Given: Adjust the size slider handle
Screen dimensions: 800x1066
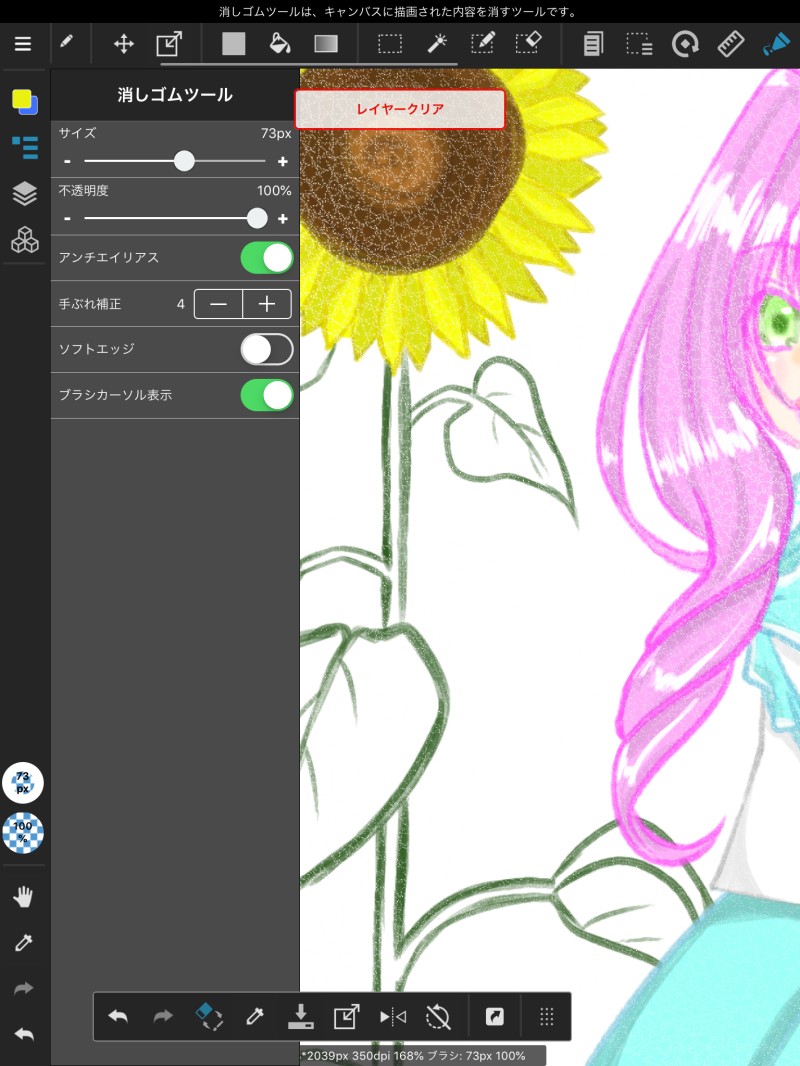Looking at the screenshot, I should 184,161.
